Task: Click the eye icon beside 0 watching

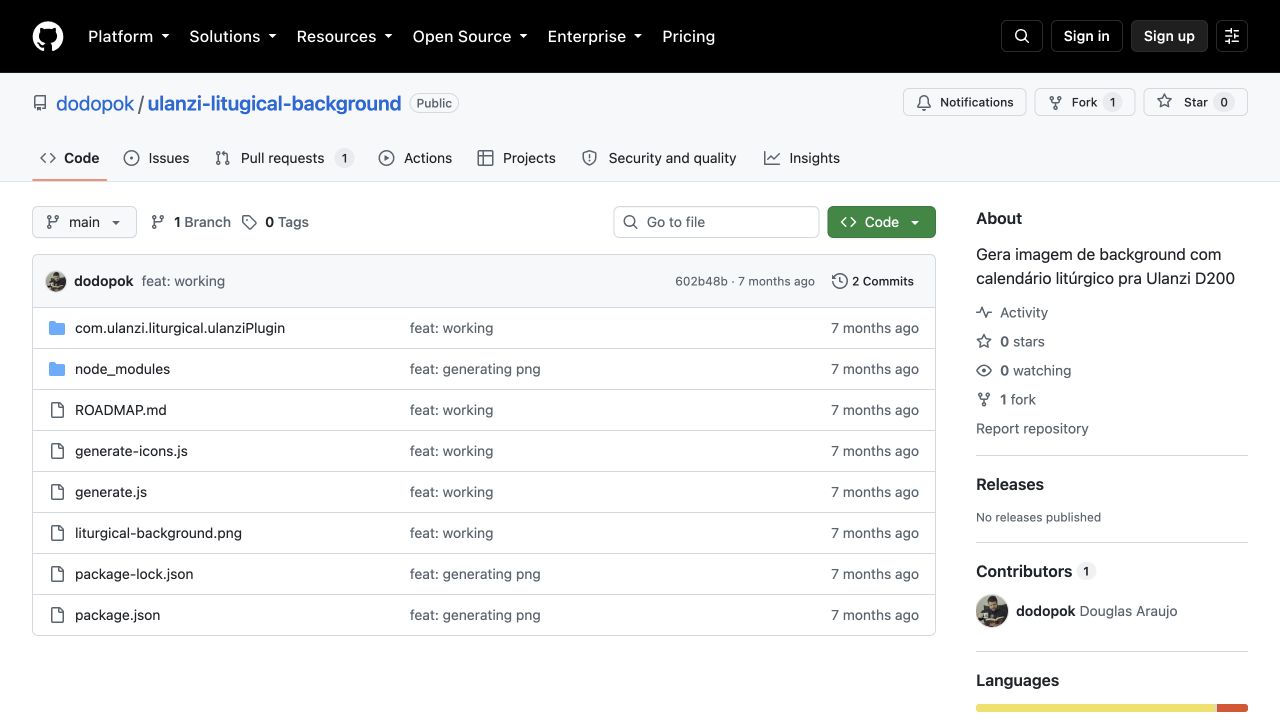Action: click(984, 370)
